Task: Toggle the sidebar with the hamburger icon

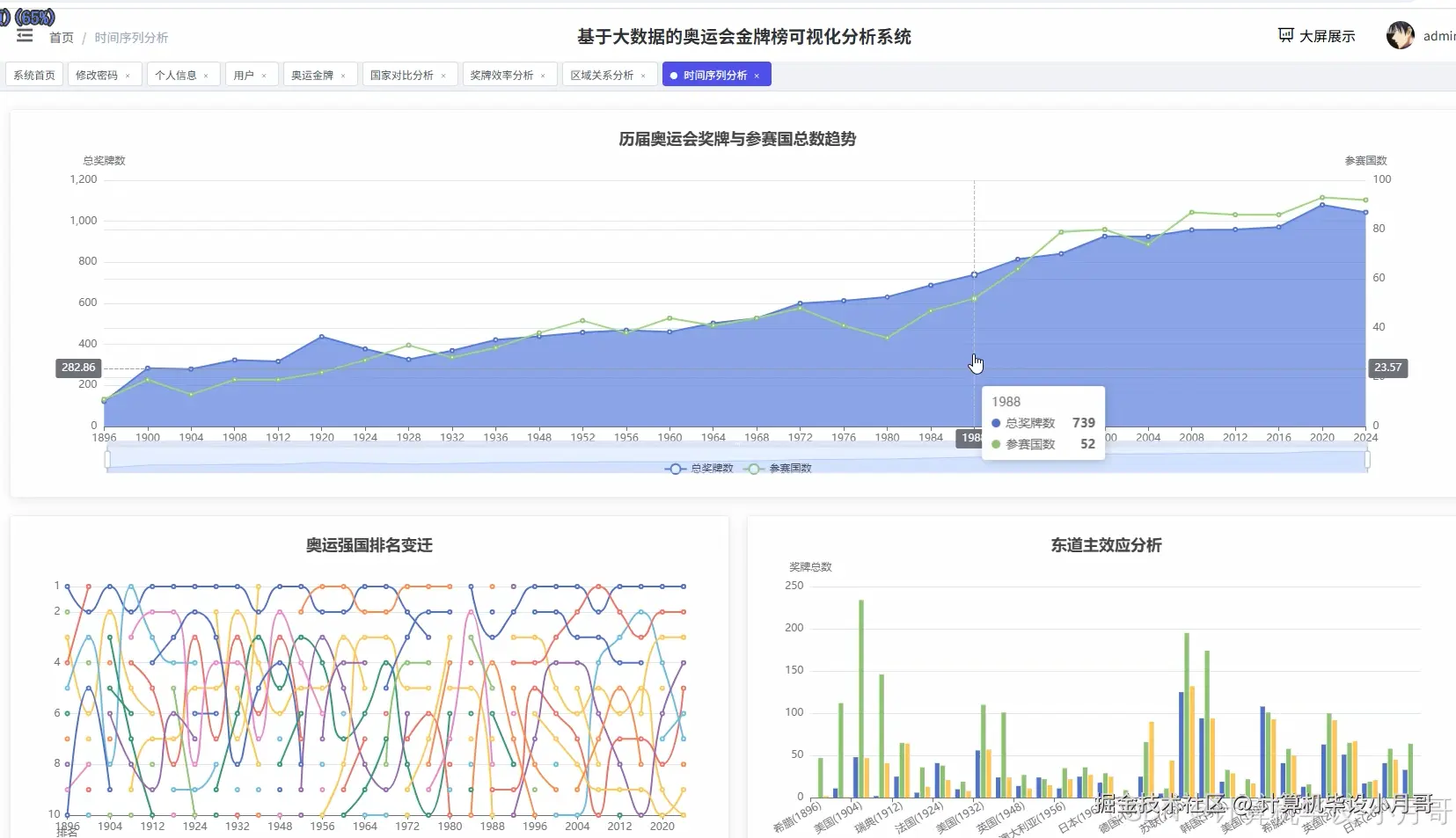Action: point(25,36)
